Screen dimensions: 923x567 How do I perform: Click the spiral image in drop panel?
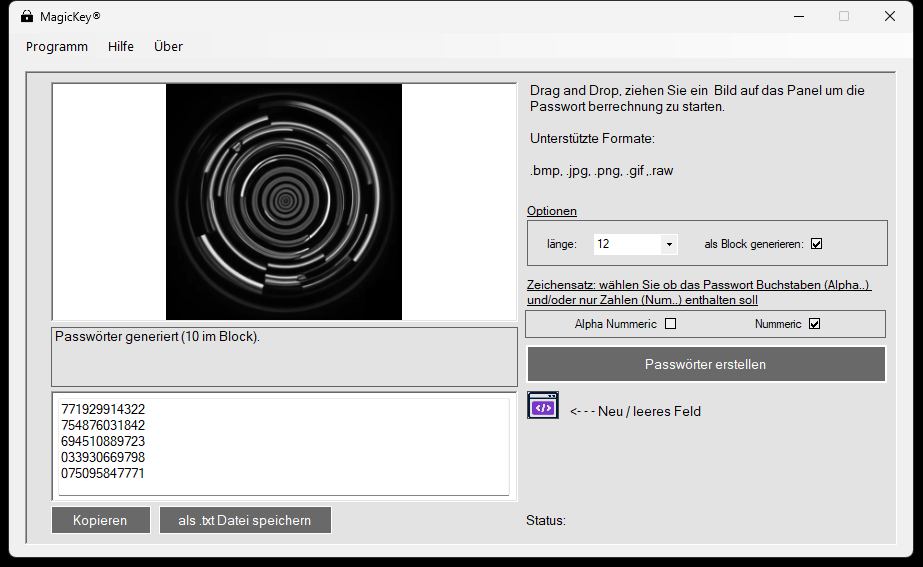(x=284, y=202)
